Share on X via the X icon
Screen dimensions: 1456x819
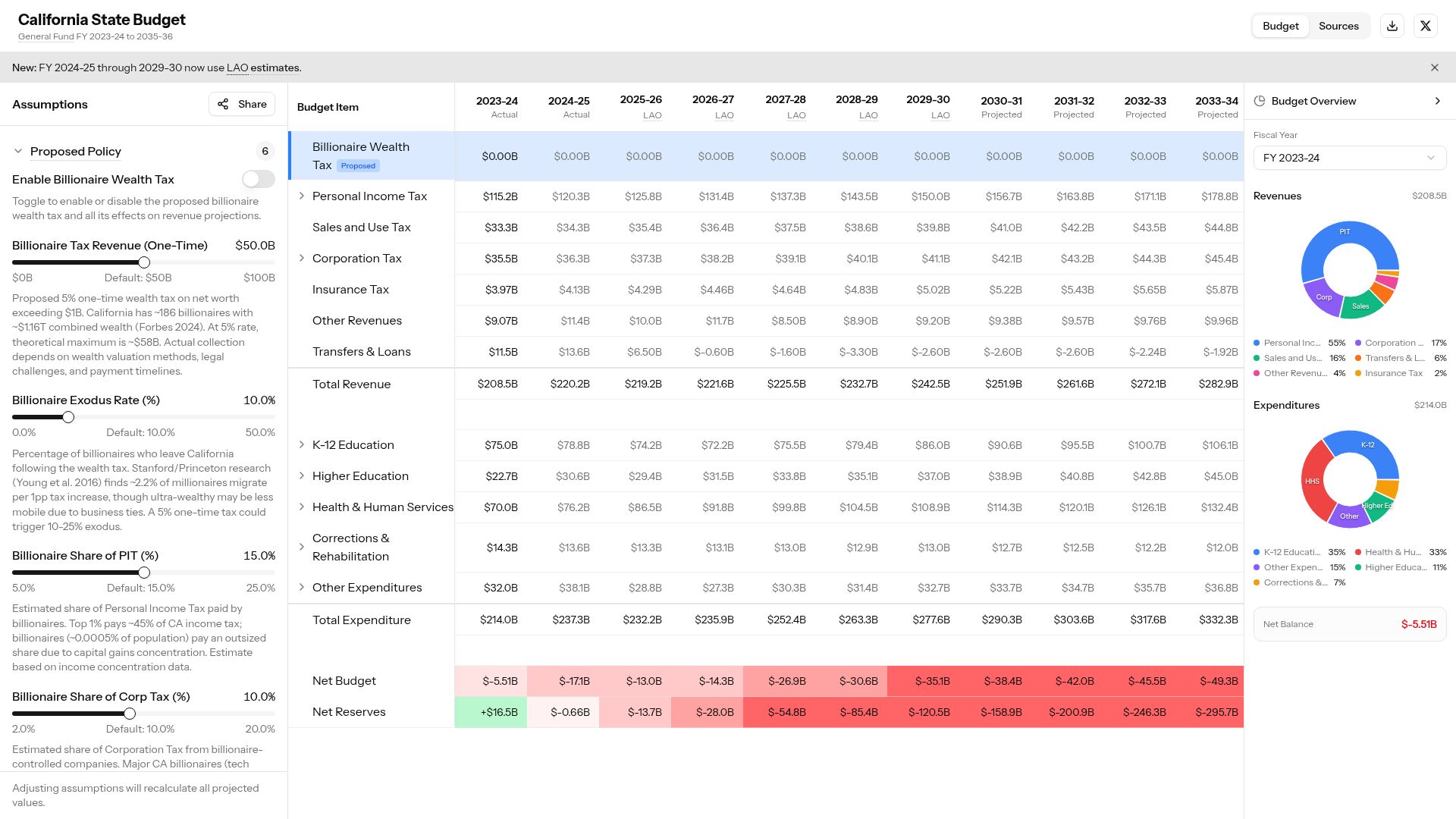point(1426,26)
